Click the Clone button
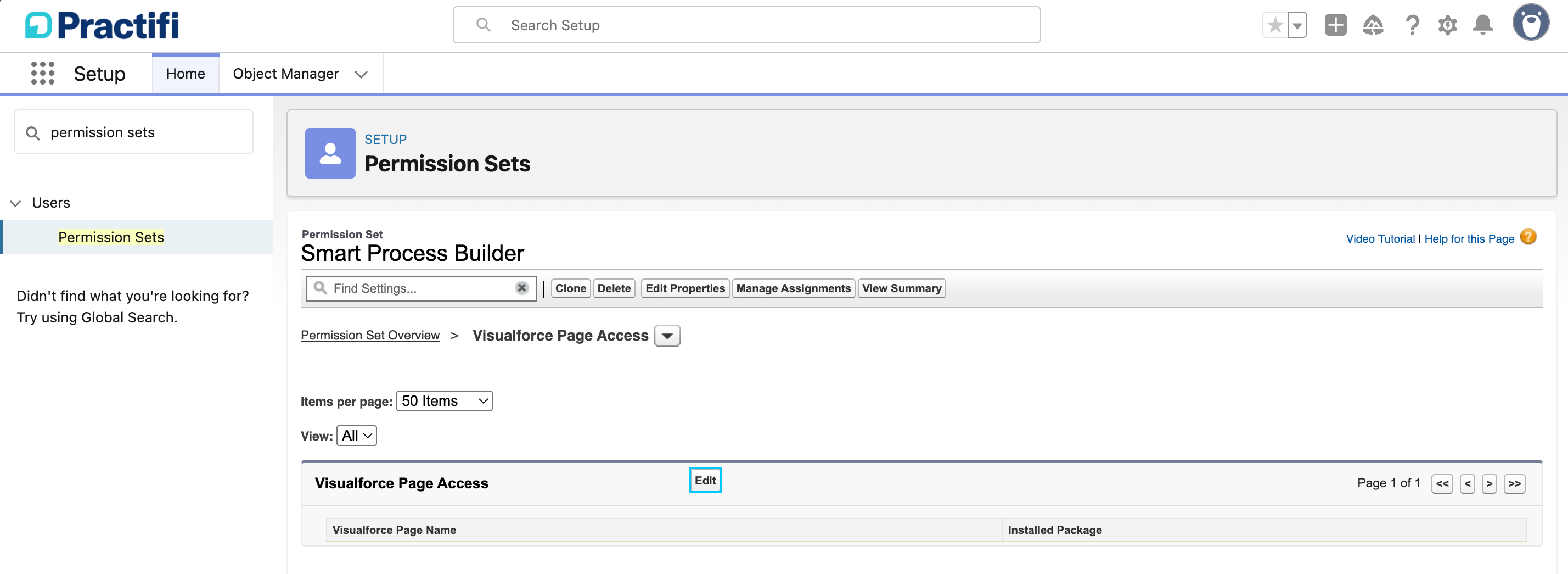1568x574 pixels. click(x=570, y=288)
